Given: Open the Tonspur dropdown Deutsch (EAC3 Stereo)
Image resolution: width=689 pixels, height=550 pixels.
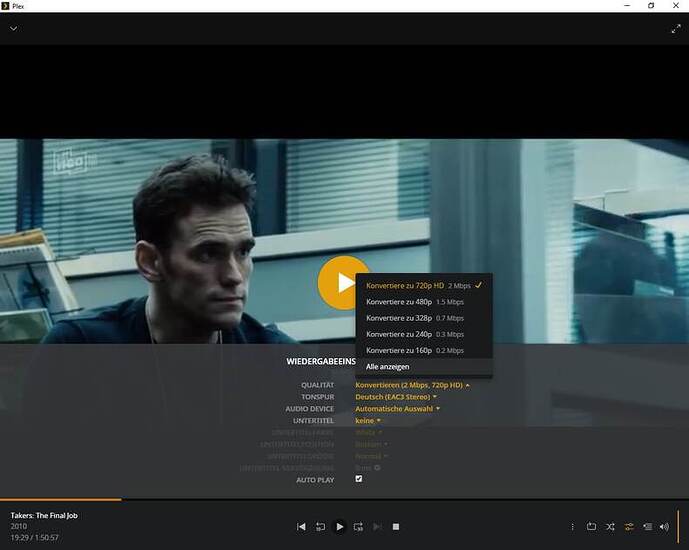Looking at the screenshot, I should pos(395,397).
